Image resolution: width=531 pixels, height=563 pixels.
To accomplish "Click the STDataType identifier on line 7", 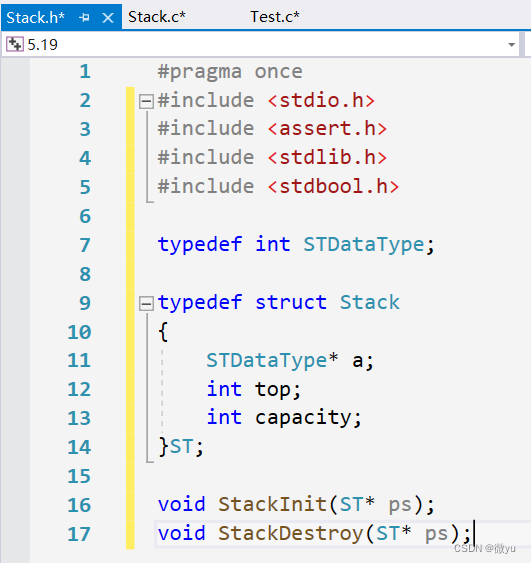I will 364,245.
